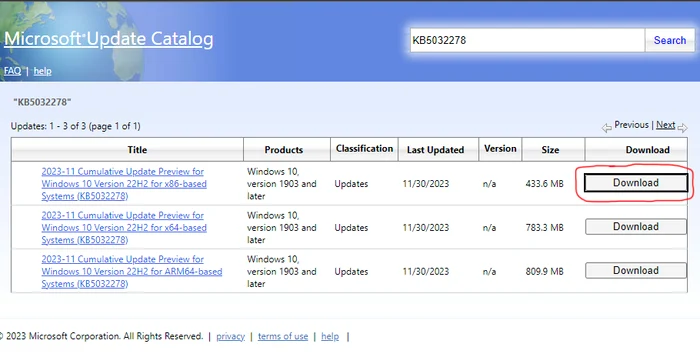Open the ARM64-based Systems update title link
The width and height of the screenshot is (700, 364).
tap(132, 271)
